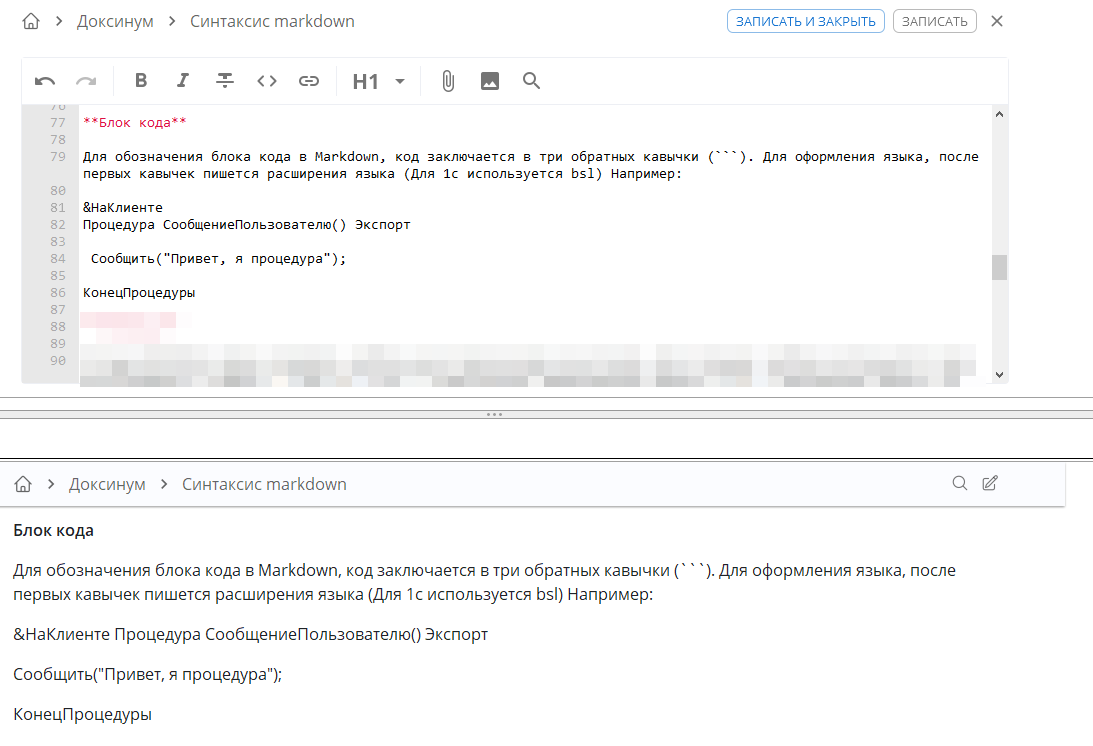Insert a hyperlink with the link icon
1093x746 pixels.
point(309,81)
